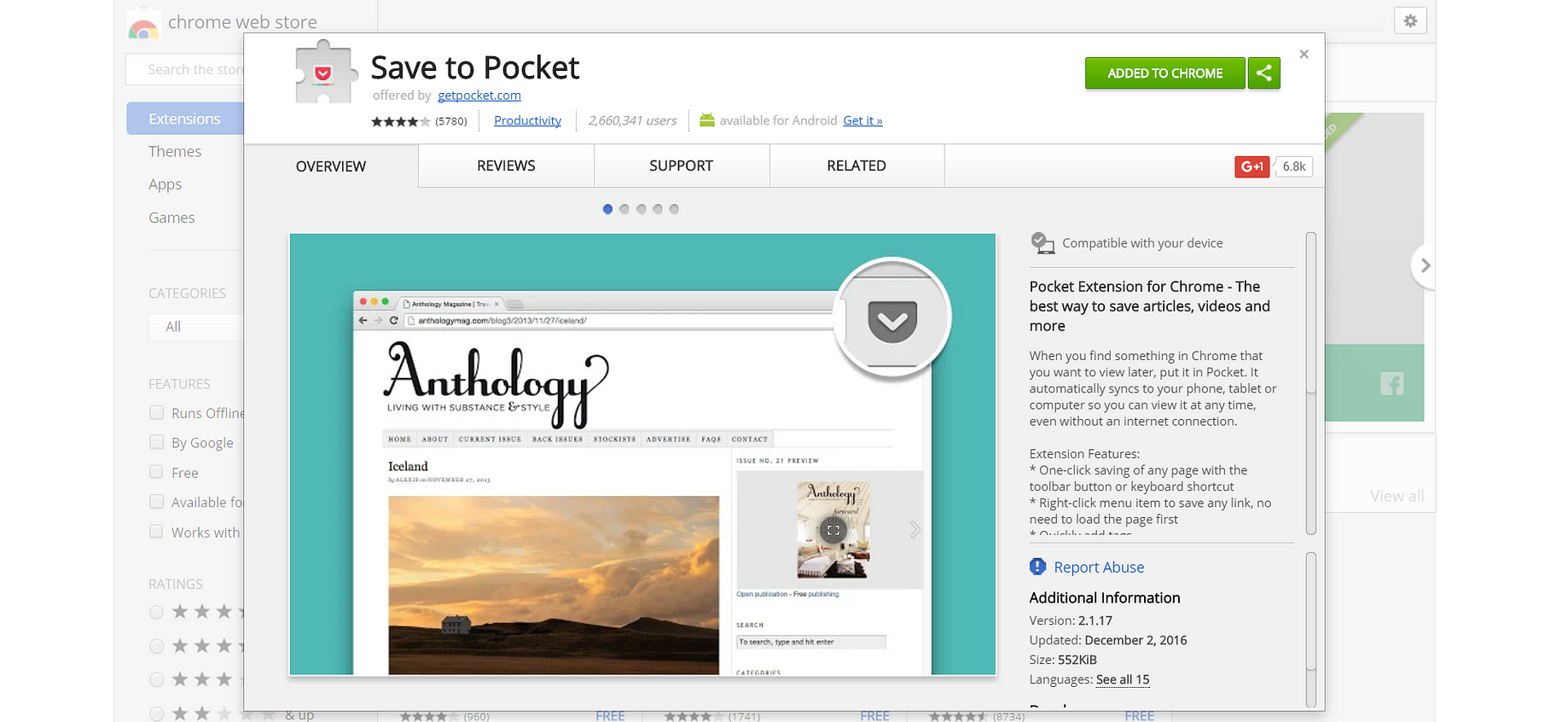The image size is (1568, 722).
Task: Click the (5780) review count
Action: point(451,121)
